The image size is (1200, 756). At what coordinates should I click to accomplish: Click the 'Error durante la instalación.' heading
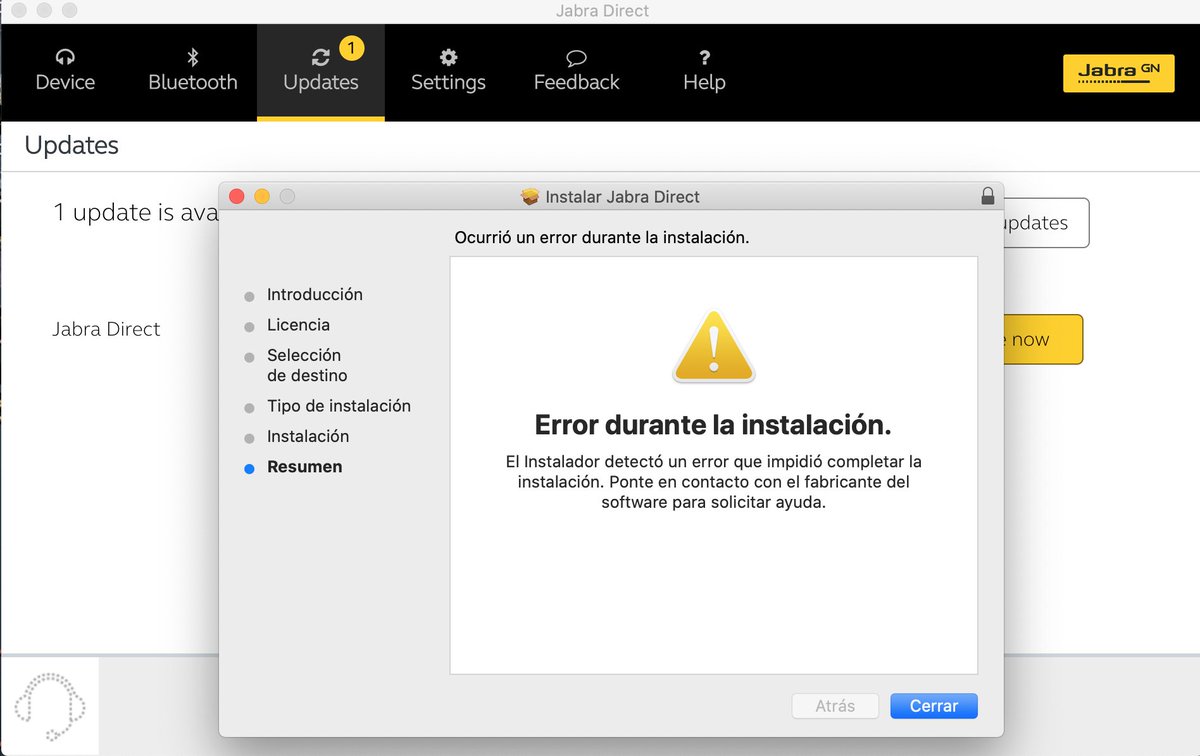click(x=713, y=425)
